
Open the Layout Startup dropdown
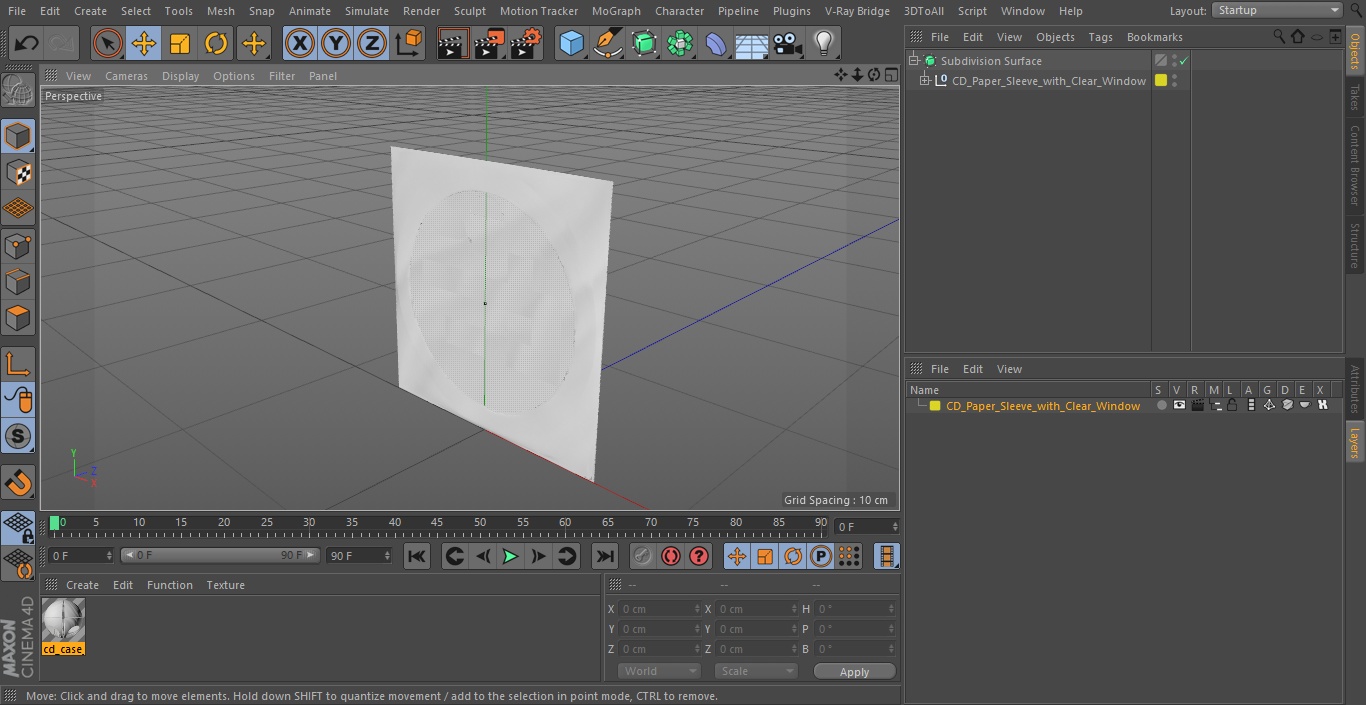(1277, 10)
